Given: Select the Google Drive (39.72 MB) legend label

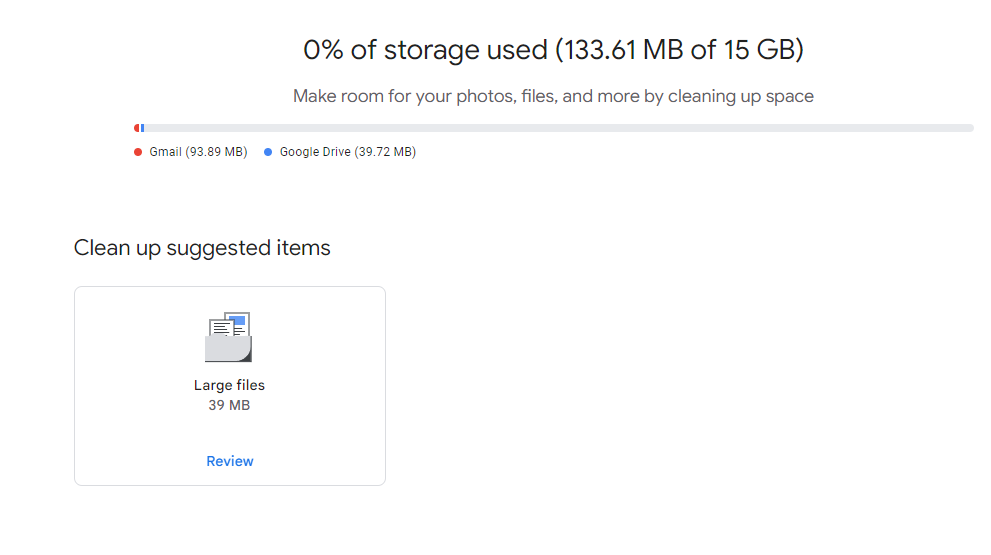Looking at the screenshot, I should click(347, 152).
